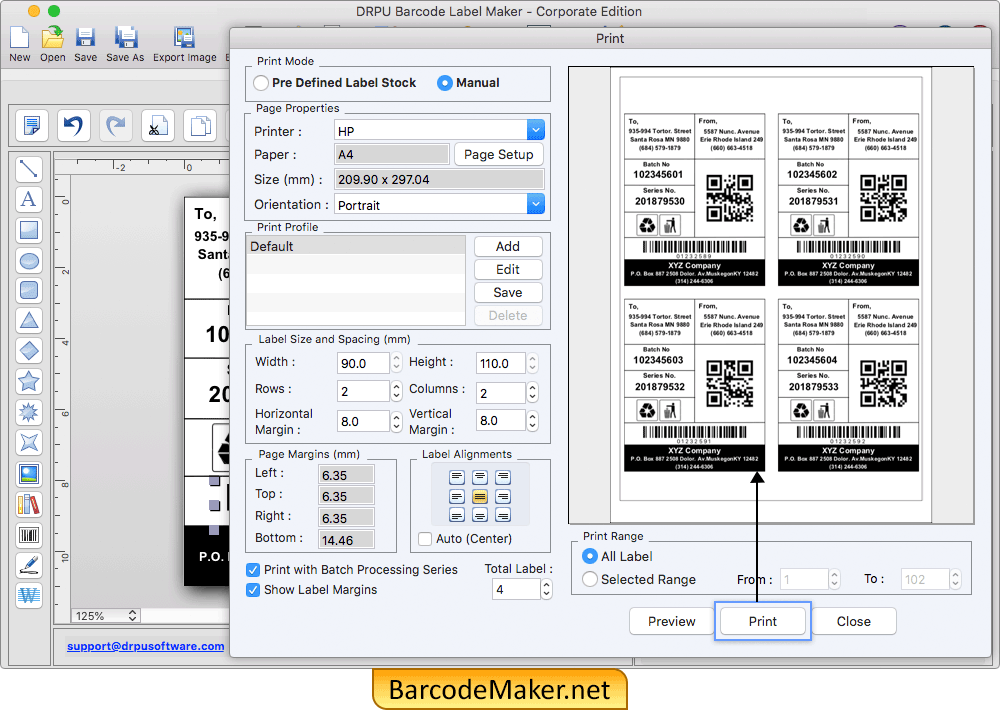Toggle Print with Batch Processing Series

(253, 570)
